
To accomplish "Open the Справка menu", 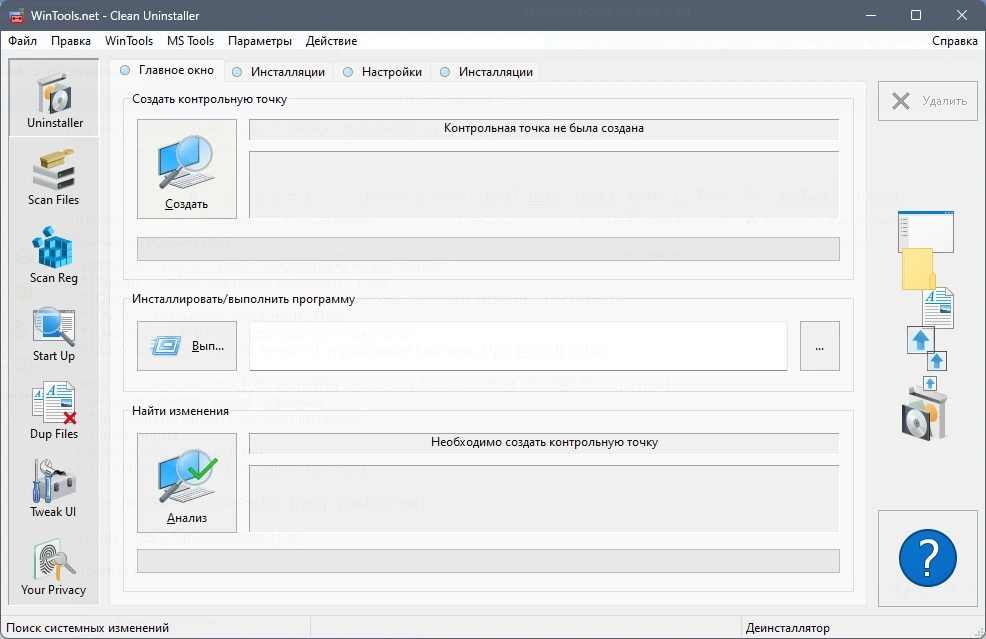I will click(x=955, y=41).
